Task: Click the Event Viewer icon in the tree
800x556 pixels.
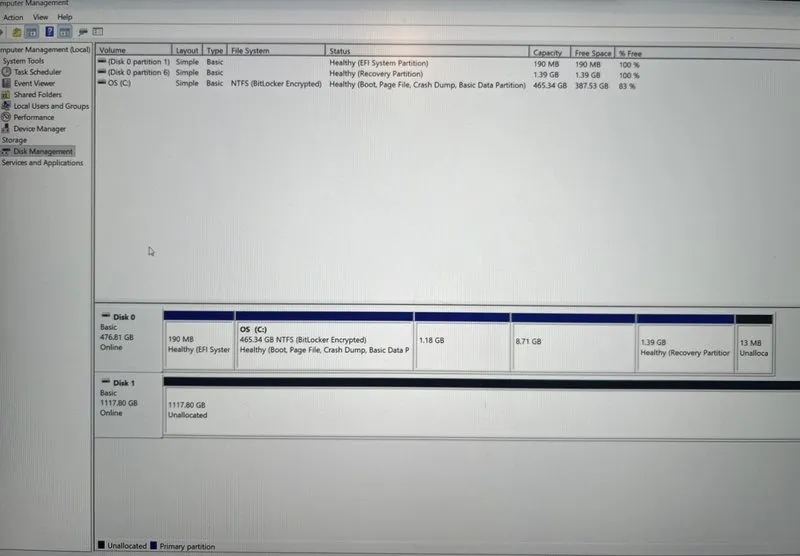Action: click(x=6, y=83)
